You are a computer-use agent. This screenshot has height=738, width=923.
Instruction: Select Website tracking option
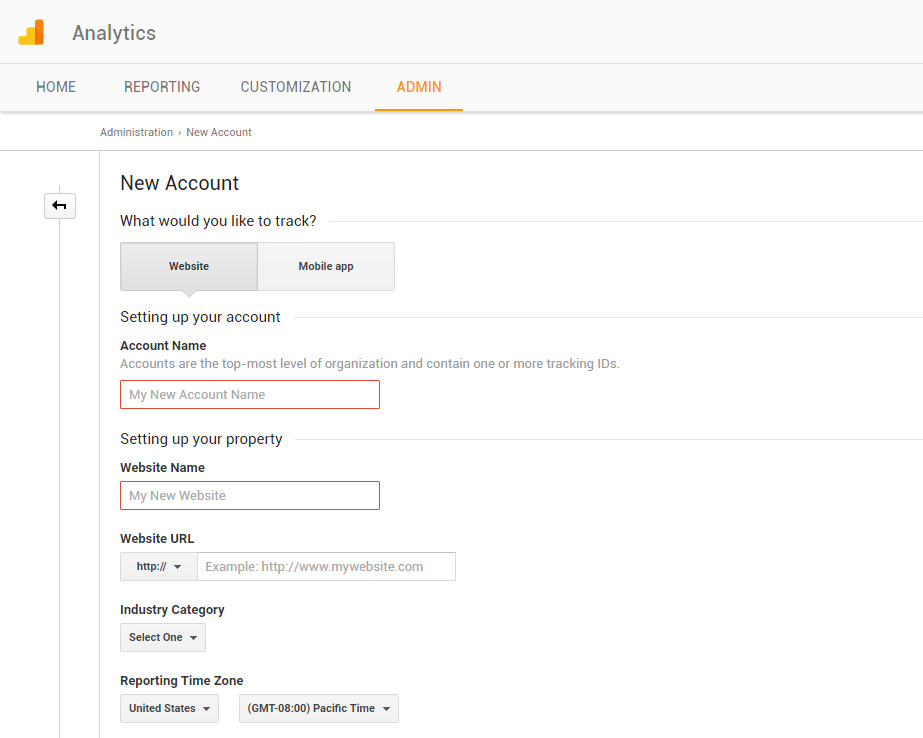[189, 266]
